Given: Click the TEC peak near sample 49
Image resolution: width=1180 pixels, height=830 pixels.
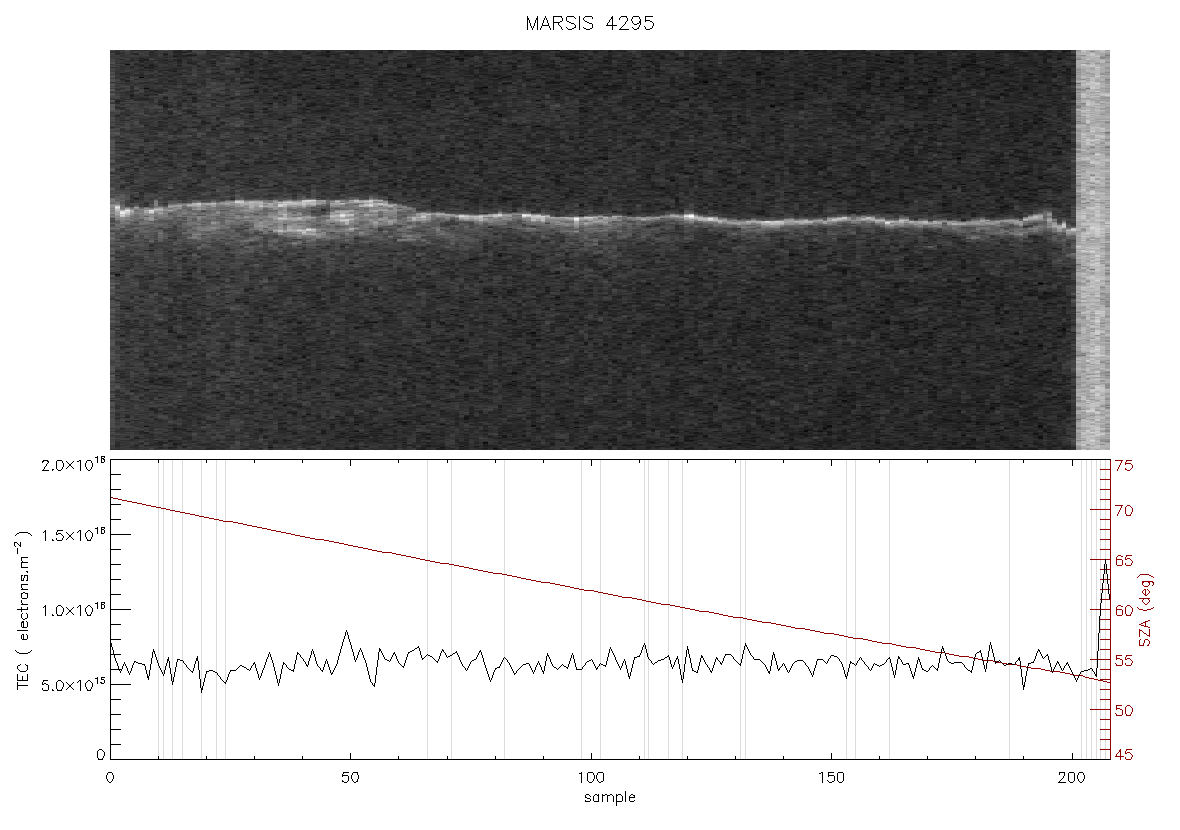Looking at the screenshot, I should tap(346, 631).
